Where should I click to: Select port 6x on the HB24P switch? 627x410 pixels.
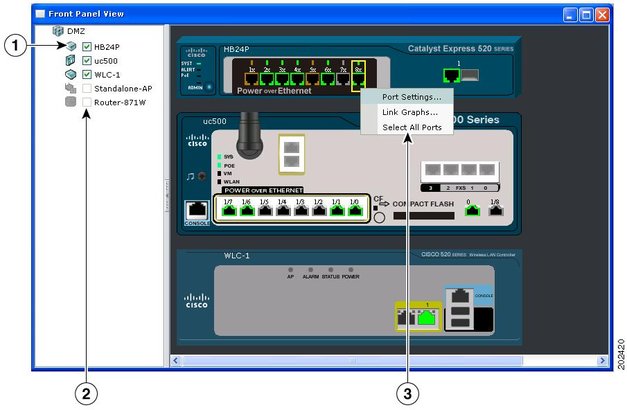click(x=327, y=79)
